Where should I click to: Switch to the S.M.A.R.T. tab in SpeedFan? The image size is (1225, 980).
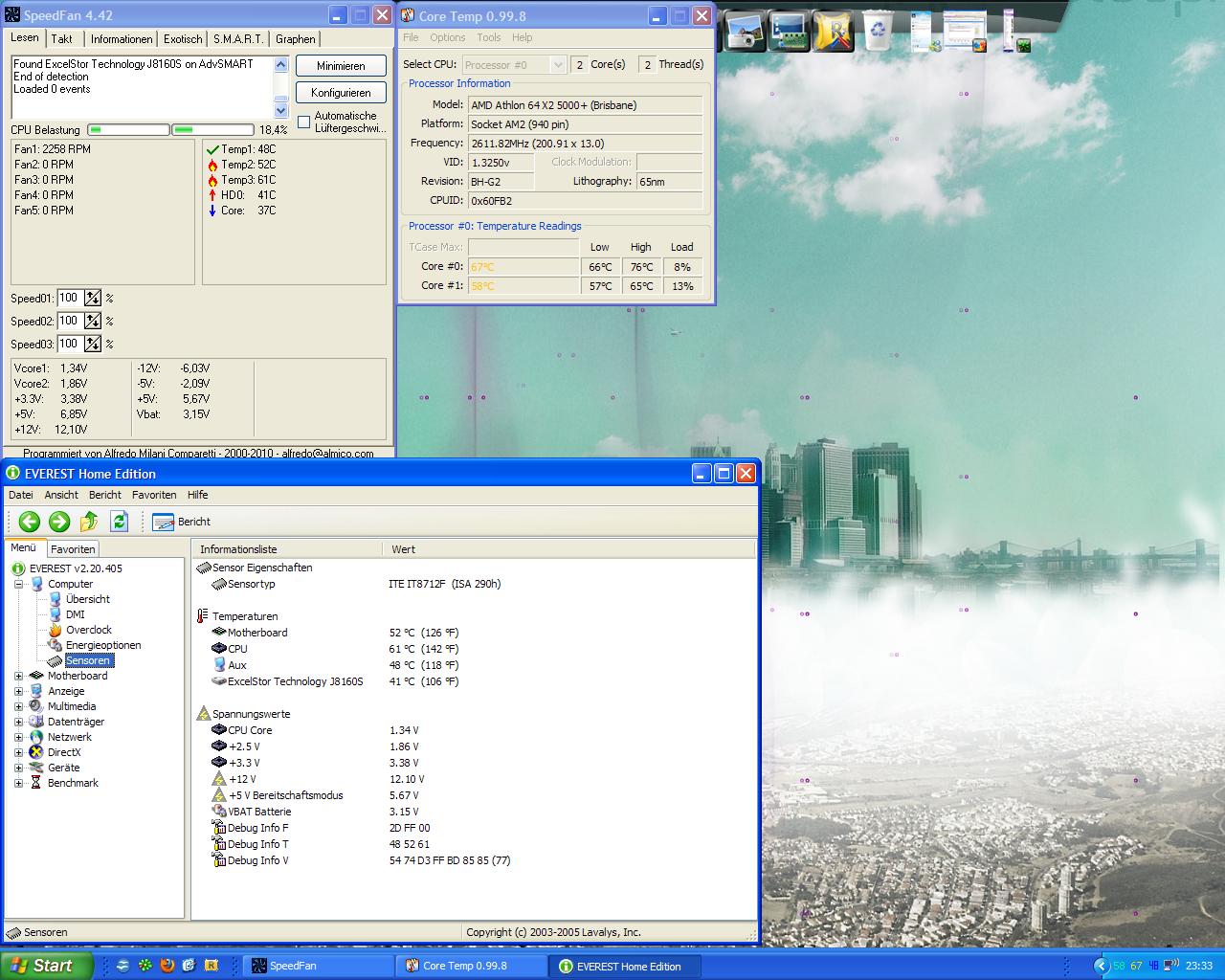click(x=238, y=39)
